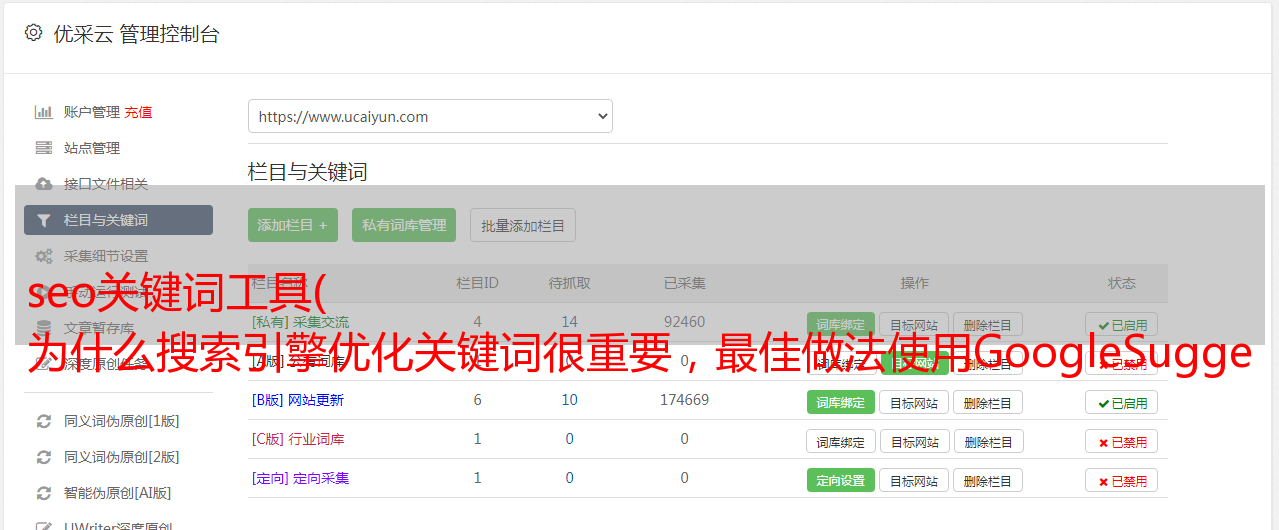Screen dimensions: 1279x530
Task: Click the 操作 column header
Action: (x=914, y=283)
